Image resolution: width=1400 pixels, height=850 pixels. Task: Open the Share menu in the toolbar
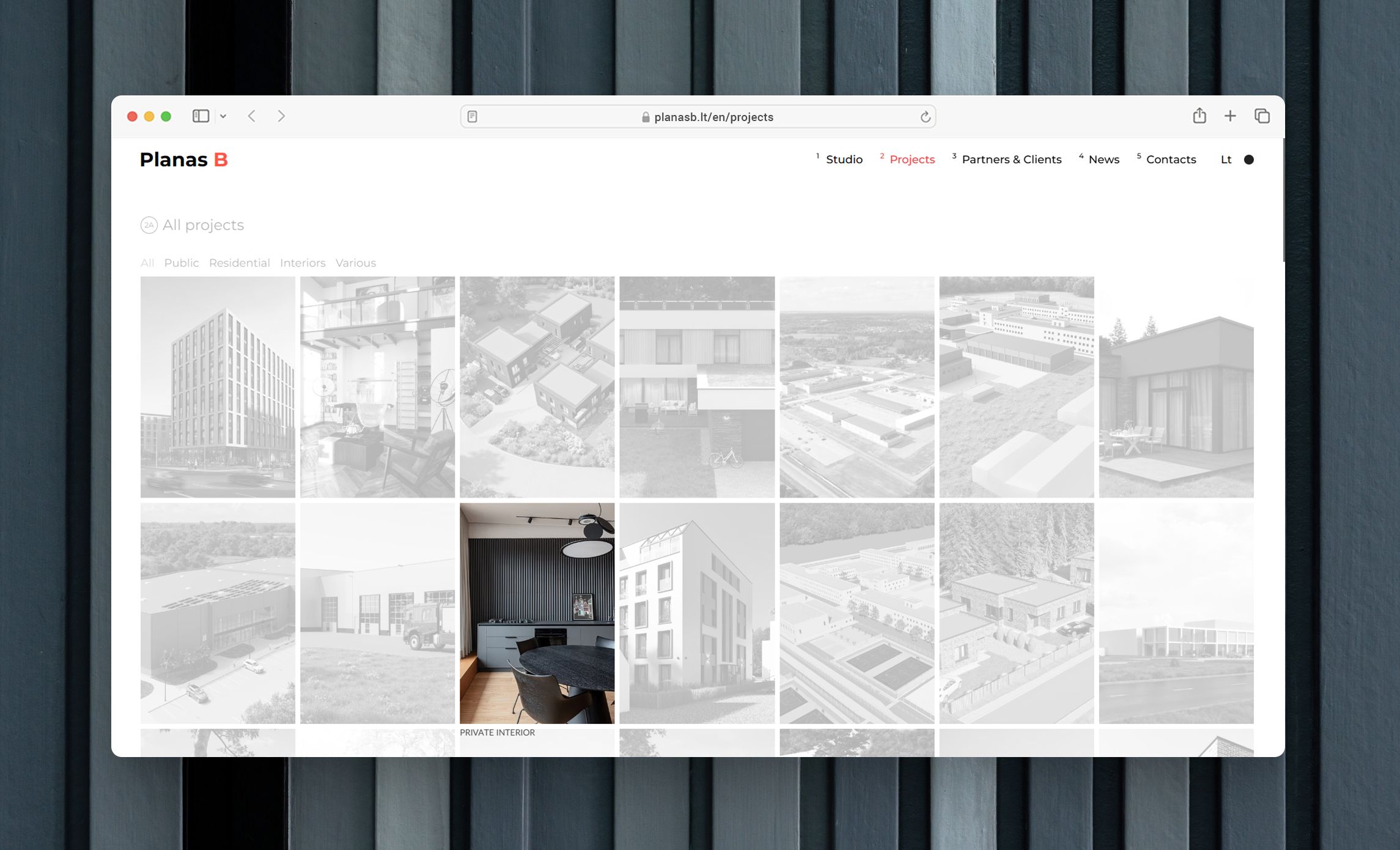point(1199,115)
